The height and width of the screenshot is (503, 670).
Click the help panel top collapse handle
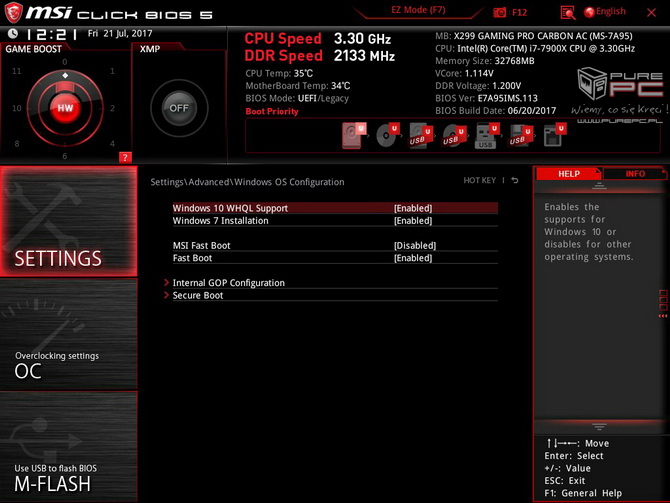(x=599, y=185)
